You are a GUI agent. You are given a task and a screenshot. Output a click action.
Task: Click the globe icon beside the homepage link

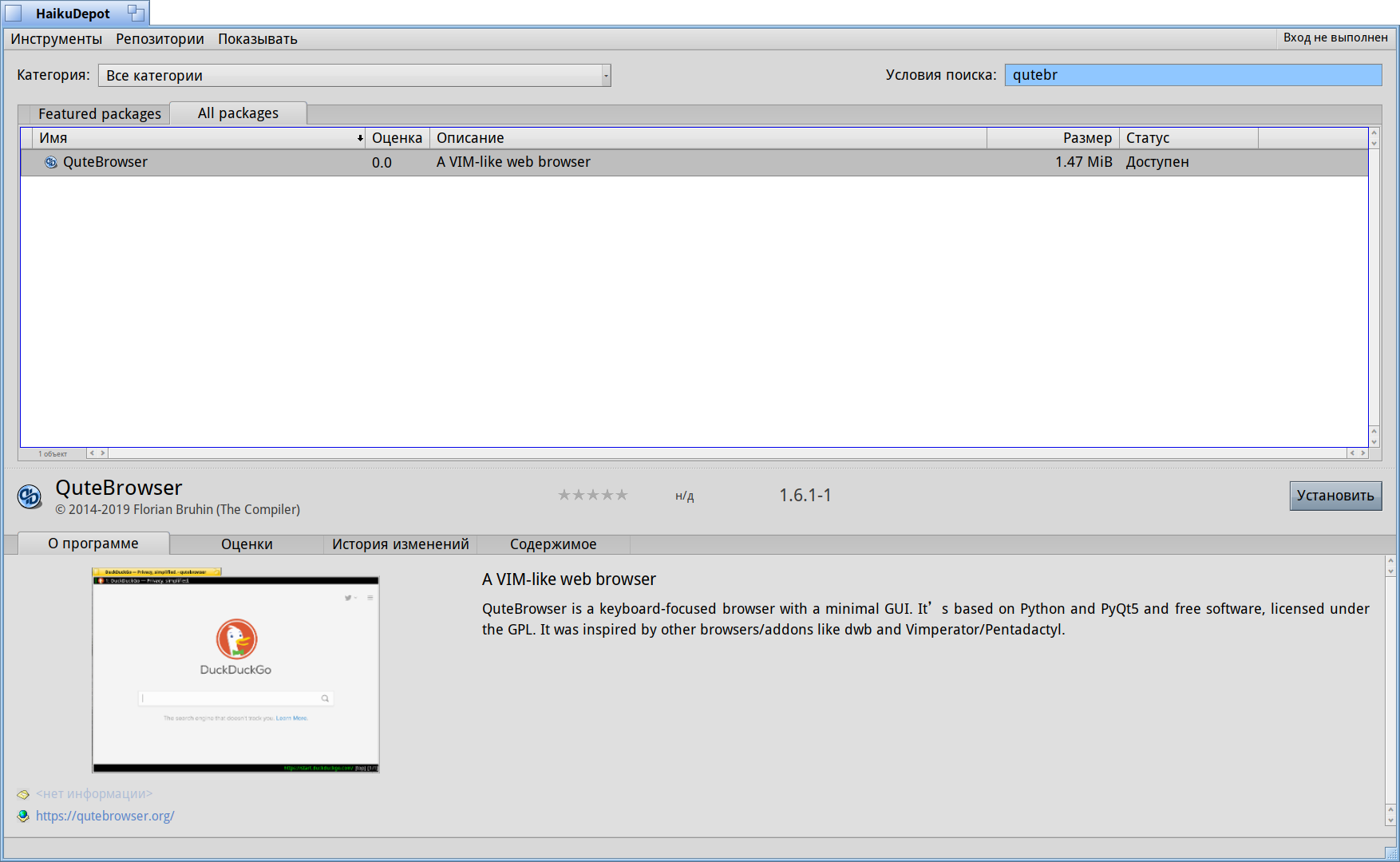pos(23,816)
